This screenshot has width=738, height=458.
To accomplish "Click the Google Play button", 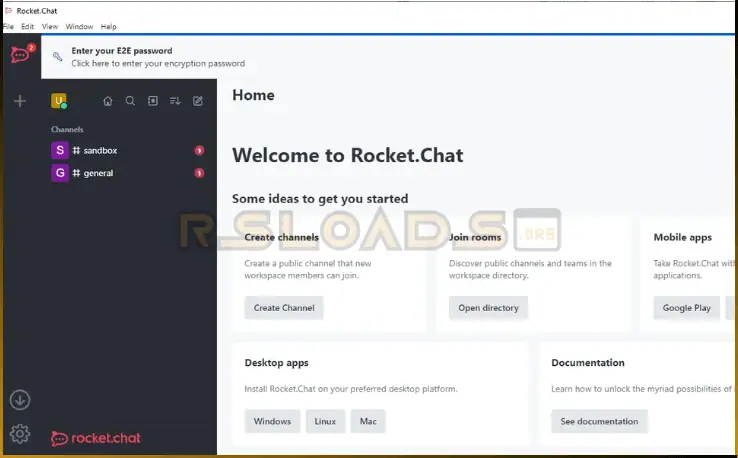I will (686, 308).
